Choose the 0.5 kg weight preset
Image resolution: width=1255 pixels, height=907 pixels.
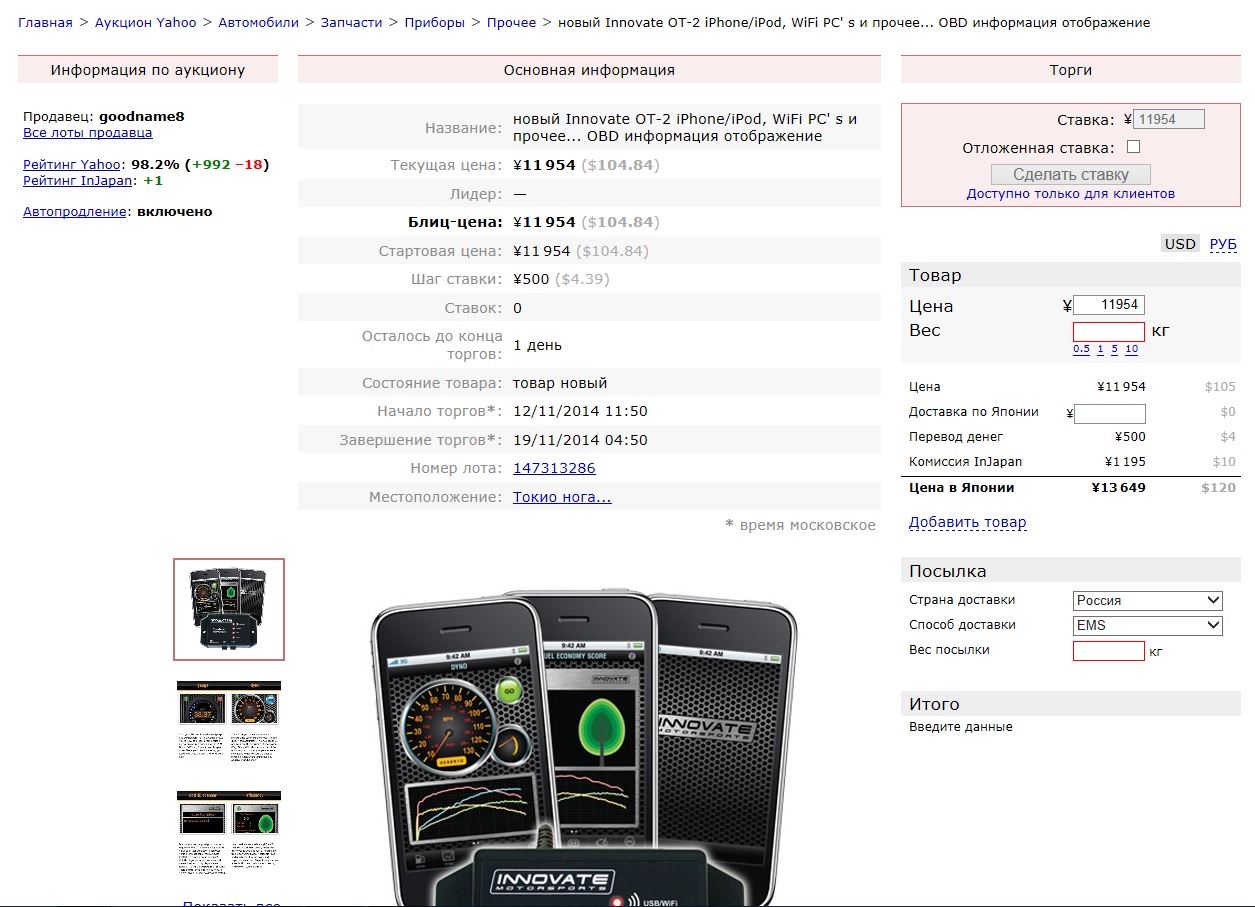tap(1081, 349)
